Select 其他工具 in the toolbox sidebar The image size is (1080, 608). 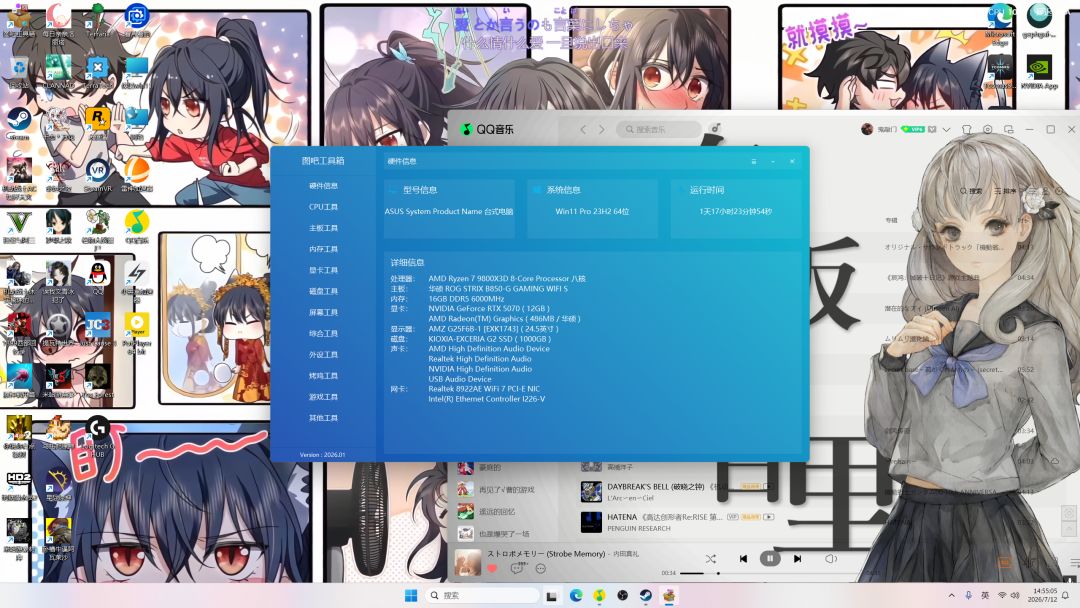click(x=323, y=418)
